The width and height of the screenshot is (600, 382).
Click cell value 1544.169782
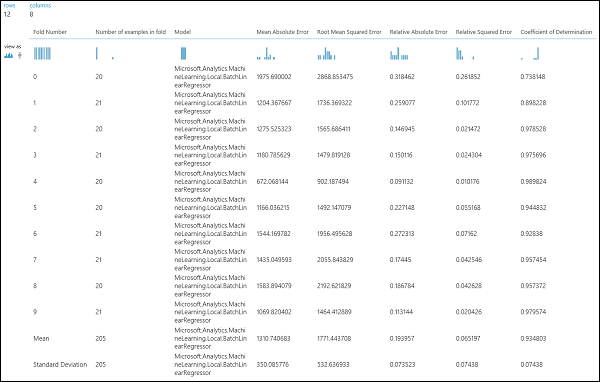(x=274, y=233)
